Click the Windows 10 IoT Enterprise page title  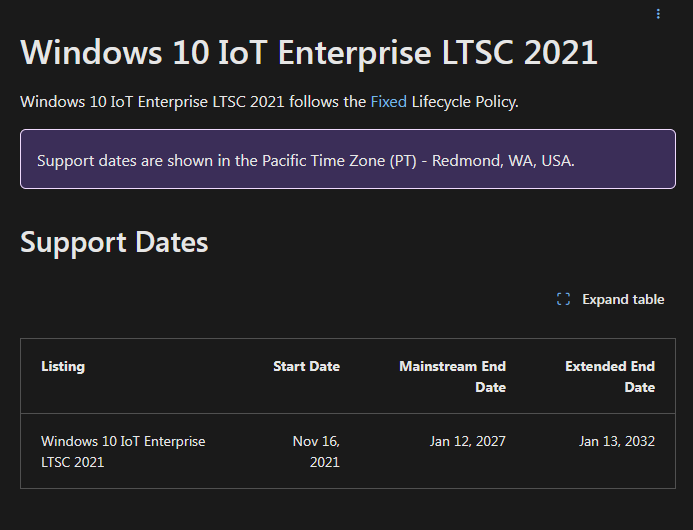tap(309, 51)
